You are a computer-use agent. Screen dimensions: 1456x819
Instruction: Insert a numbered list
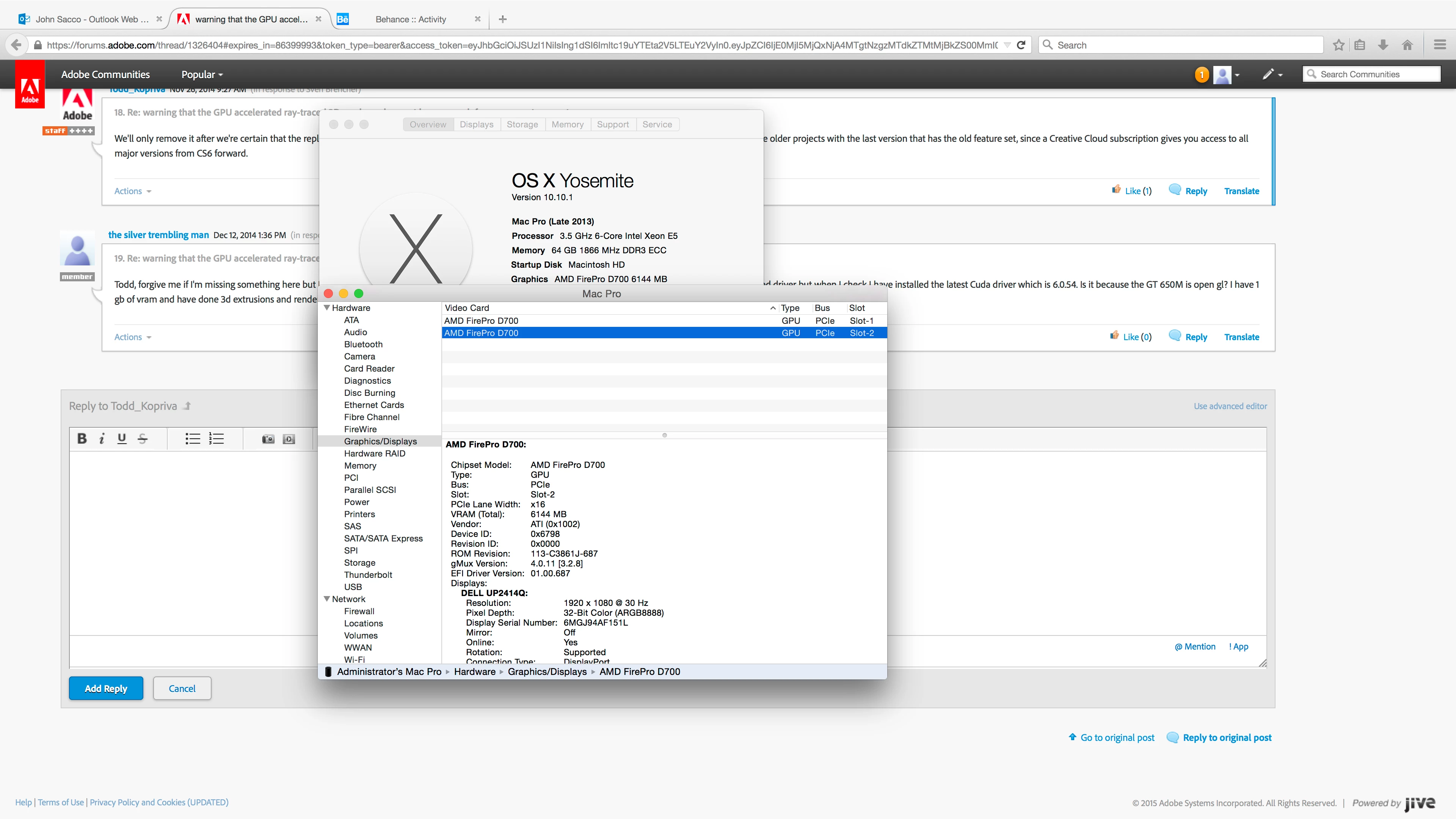coord(217,439)
